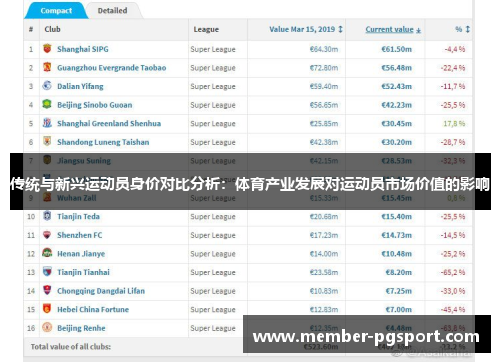The width and height of the screenshot is (500, 362).
Task: Select current value €30.20m
Action: pos(397,142)
